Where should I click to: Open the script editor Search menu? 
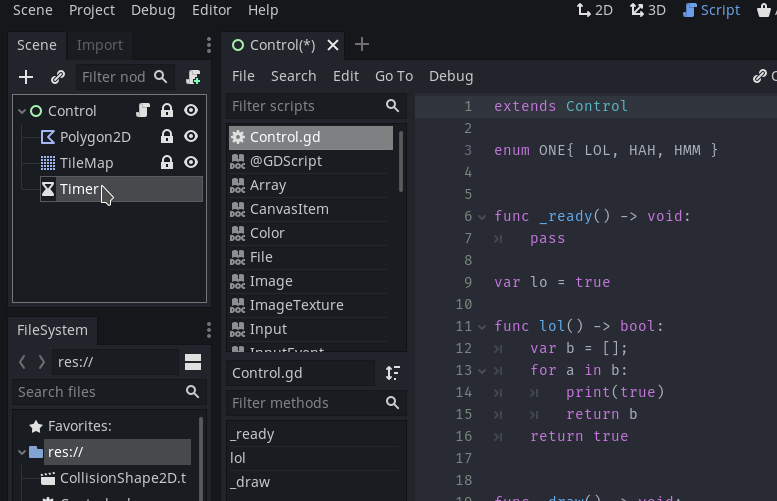pyautogui.click(x=293, y=76)
